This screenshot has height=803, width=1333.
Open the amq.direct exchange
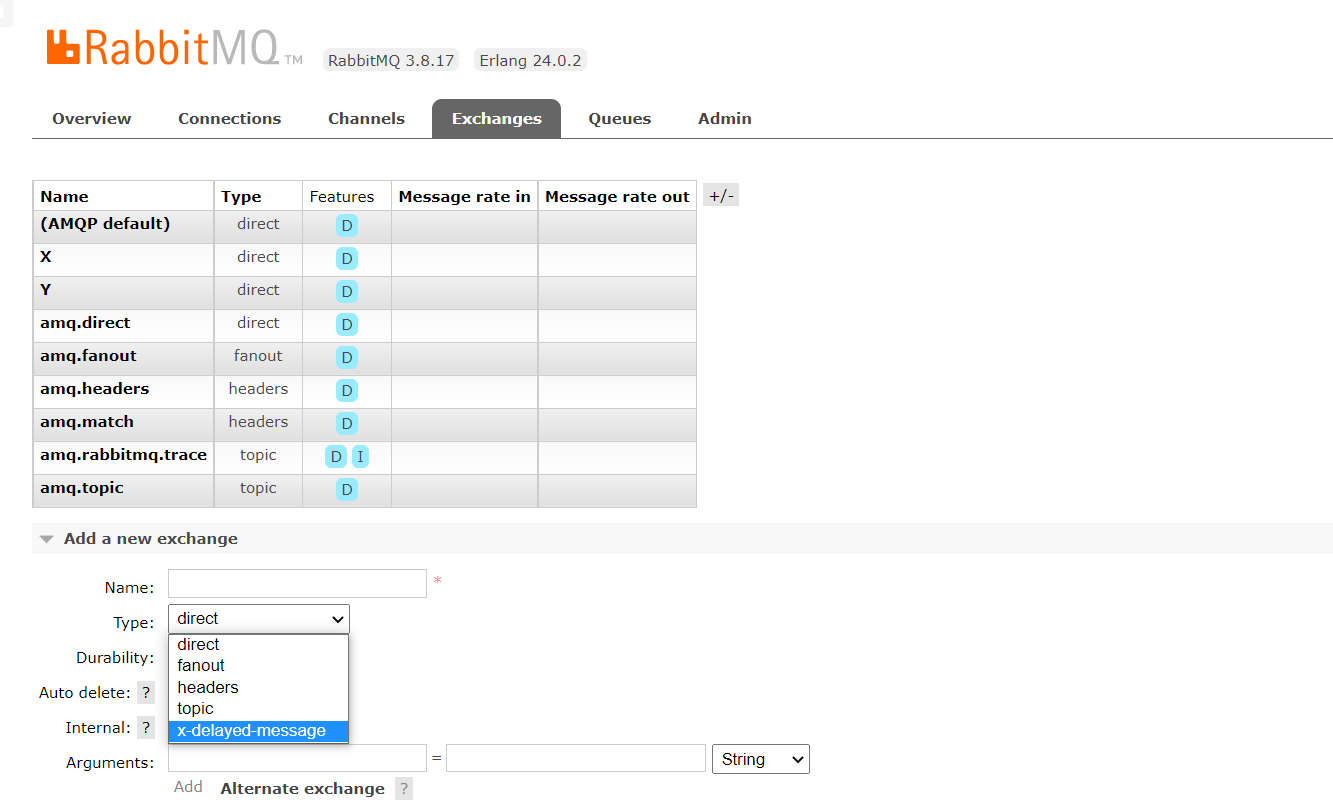[x=85, y=323]
